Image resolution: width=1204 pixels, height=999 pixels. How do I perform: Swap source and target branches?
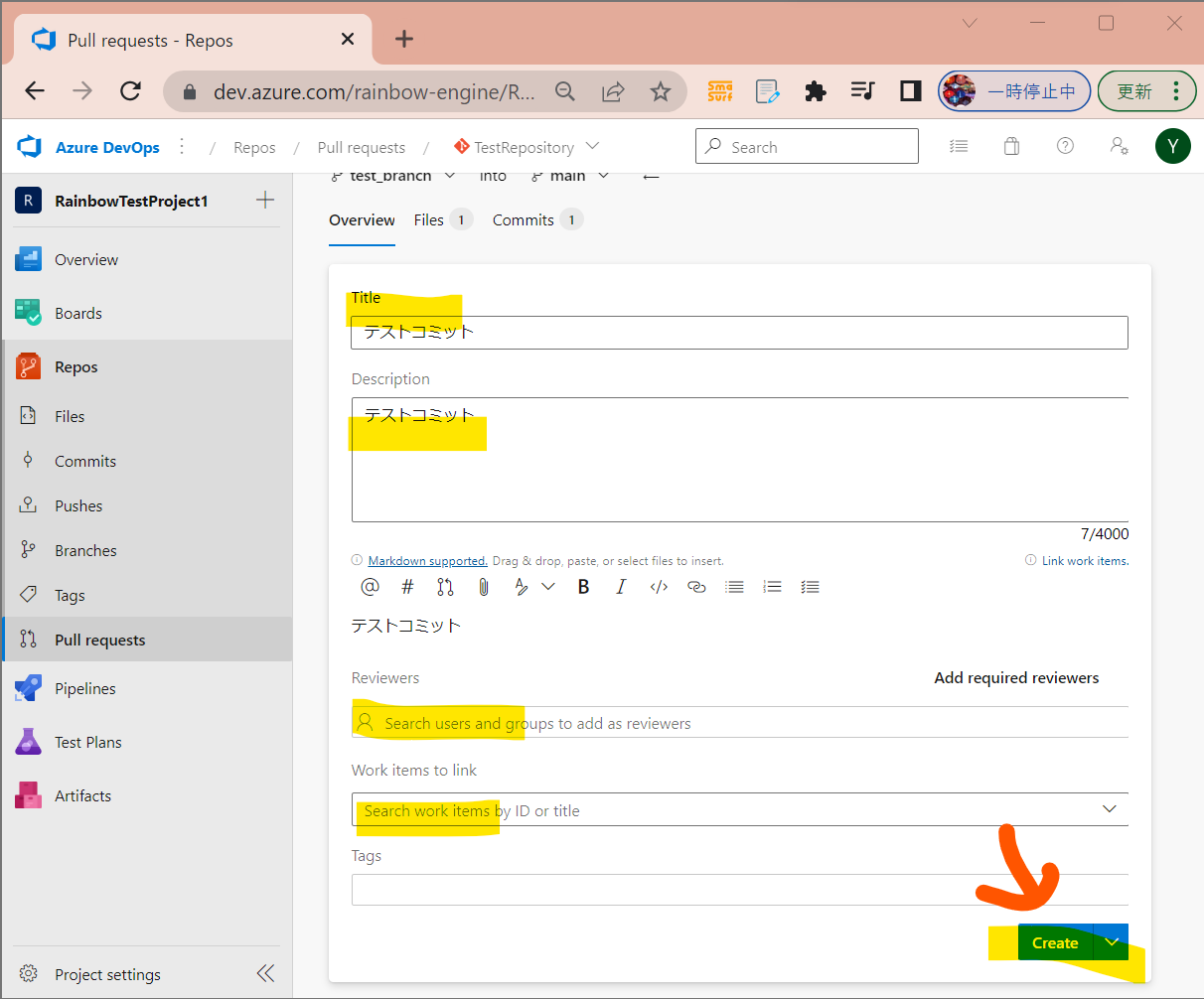click(651, 177)
